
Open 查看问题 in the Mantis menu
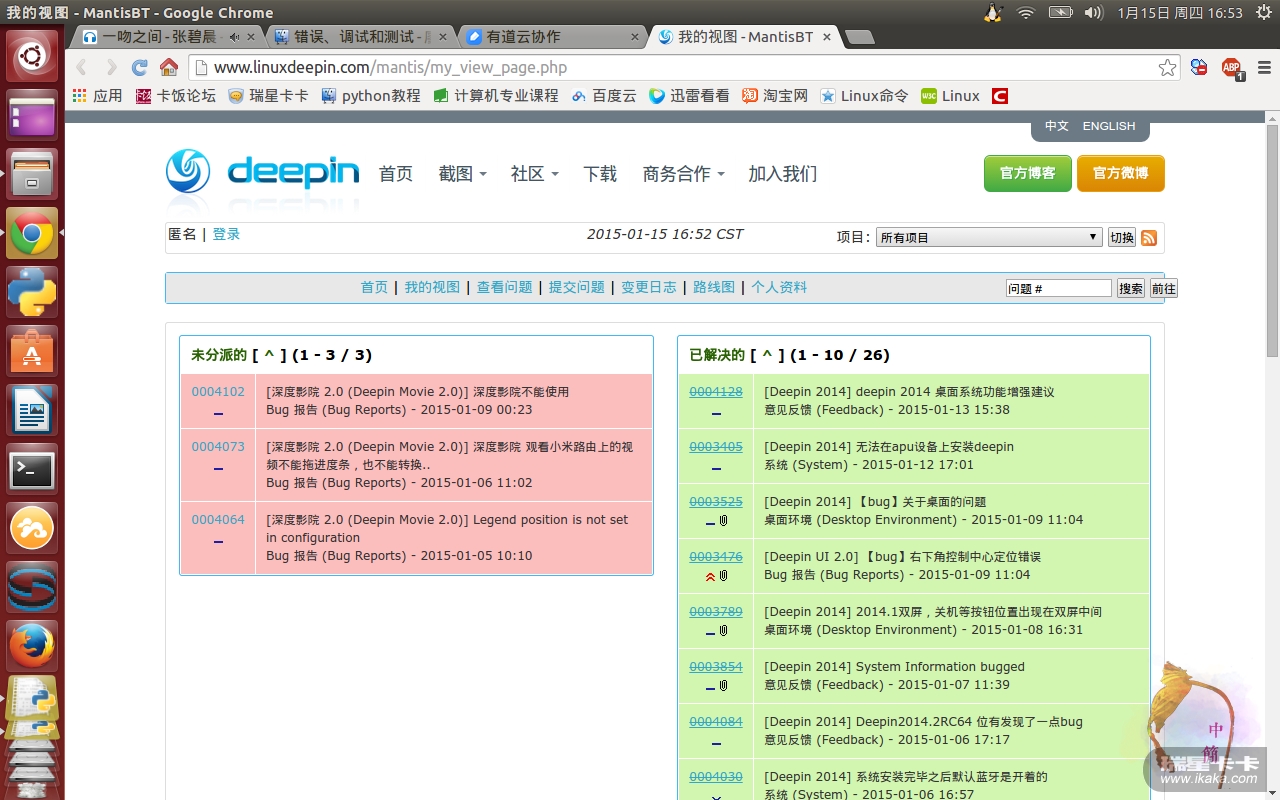click(x=504, y=287)
